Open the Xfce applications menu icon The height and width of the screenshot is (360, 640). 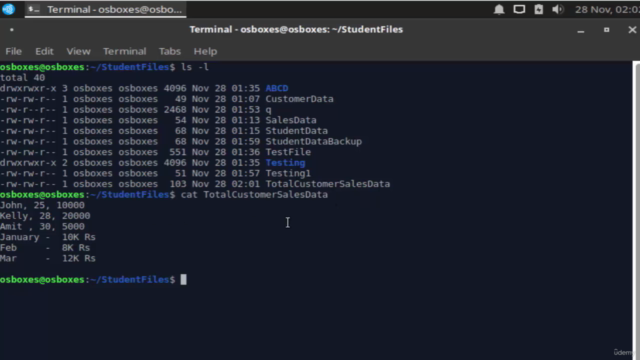click(x=8, y=9)
